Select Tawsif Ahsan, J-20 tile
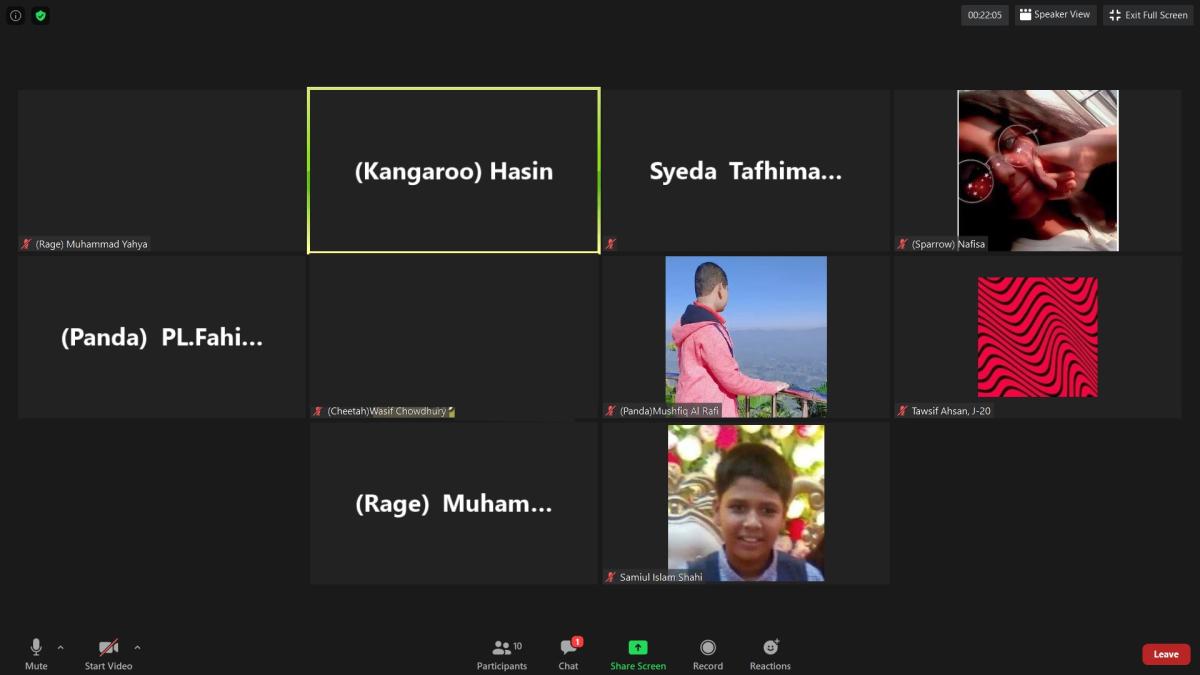 pyautogui.click(x=1037, y=337)
